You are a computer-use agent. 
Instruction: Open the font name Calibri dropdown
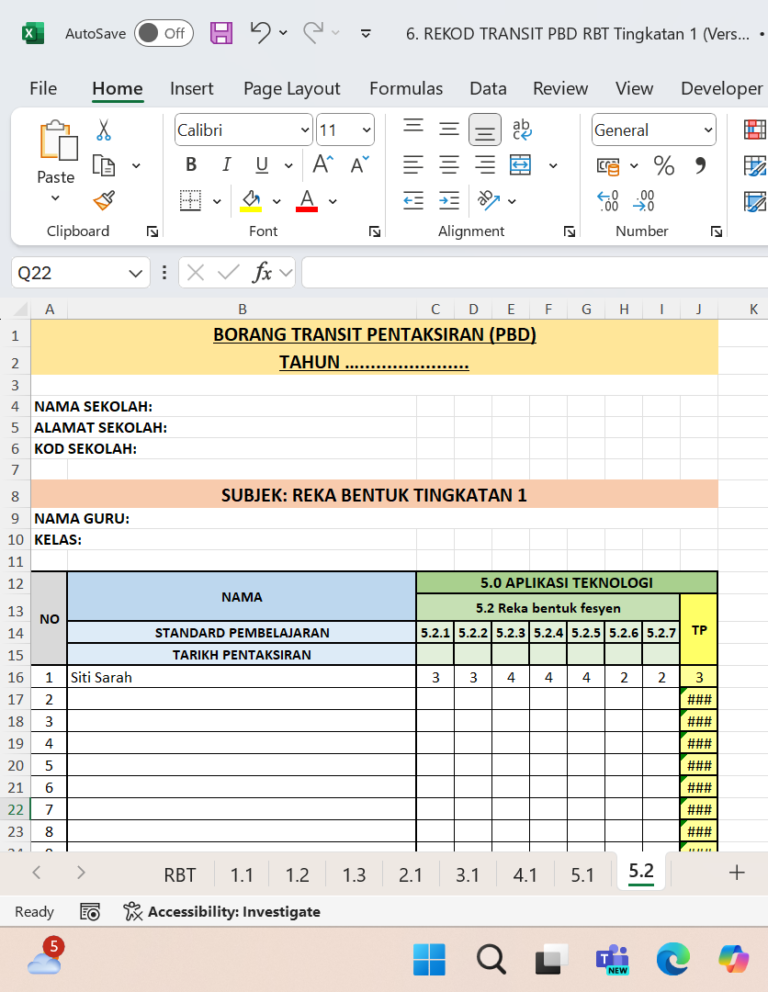click(305, 130)
